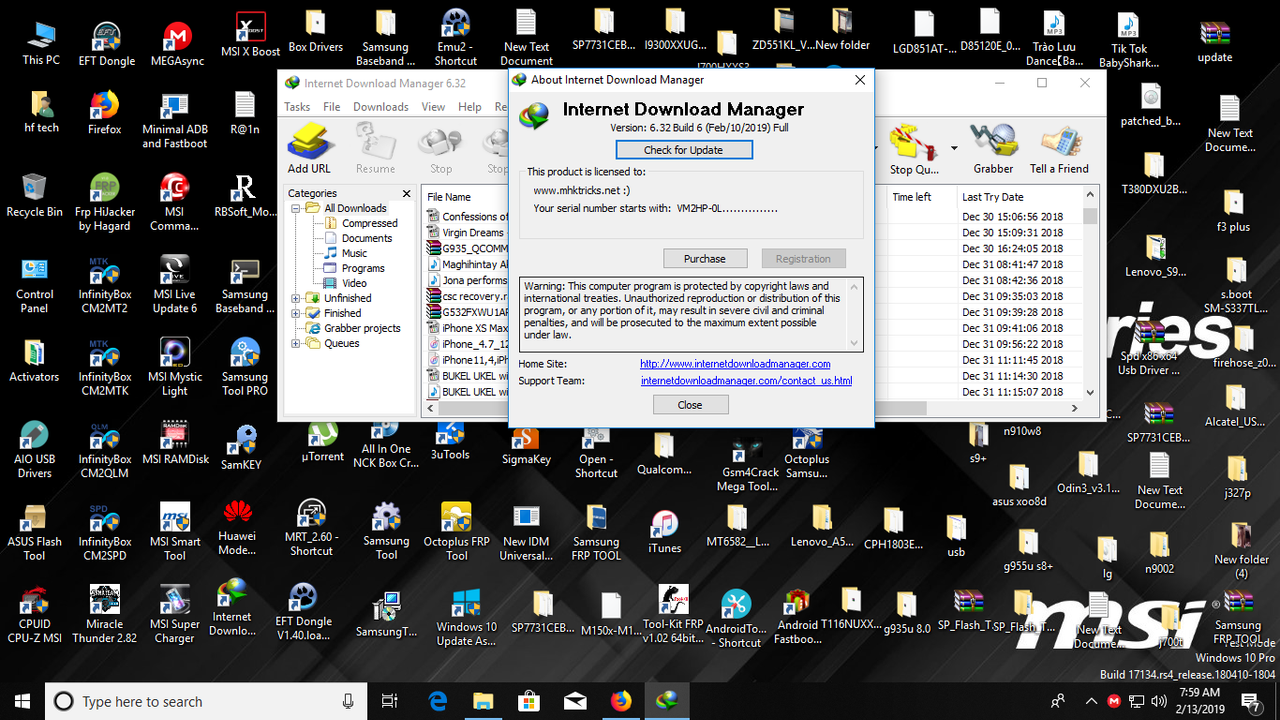Open the internetdownloadmanager.com Home Site link
Screen dimensions: 1280x720
pos(735,363)
